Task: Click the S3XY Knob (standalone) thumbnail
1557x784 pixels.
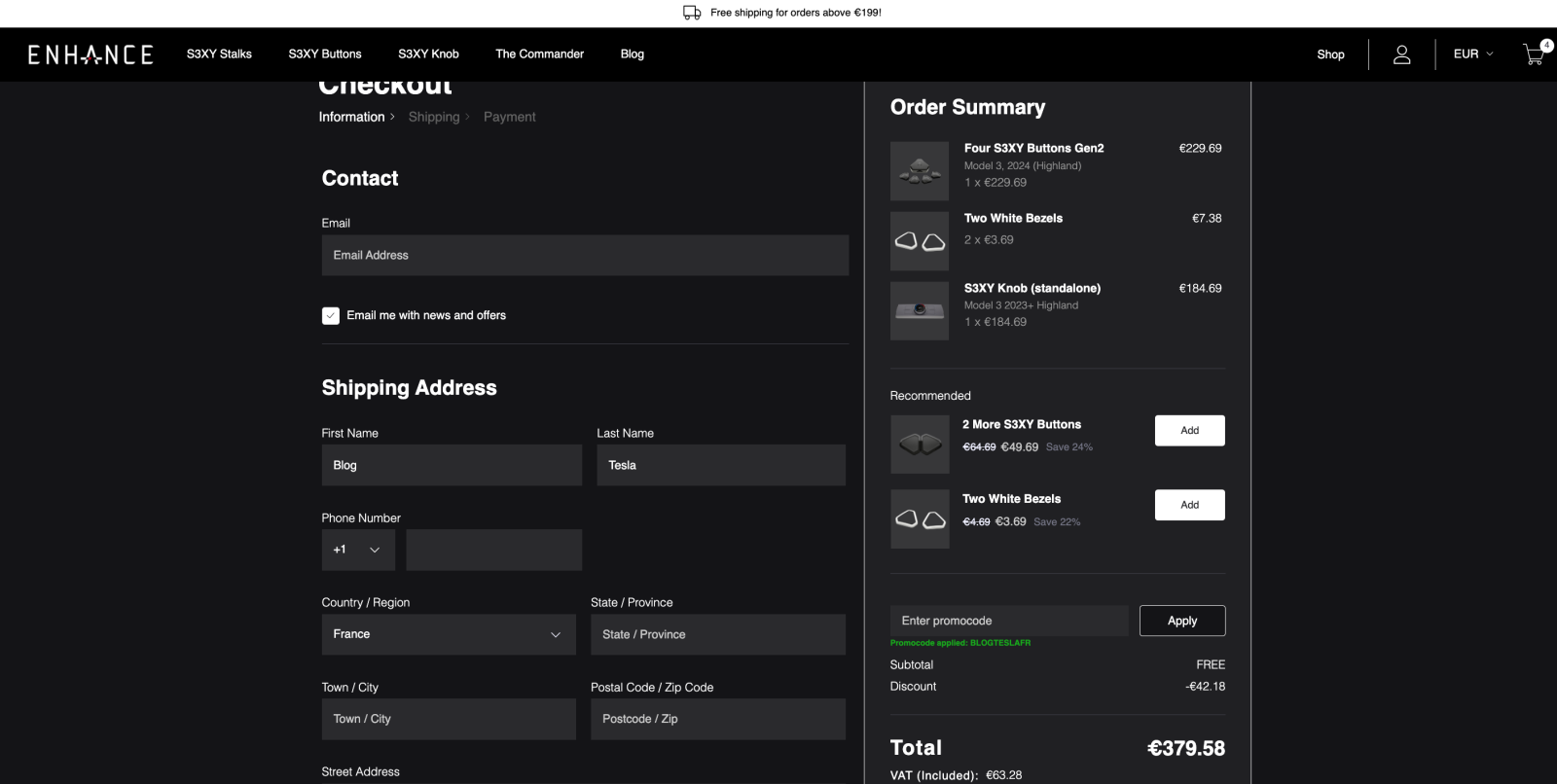Action: (x=920, y=311)
